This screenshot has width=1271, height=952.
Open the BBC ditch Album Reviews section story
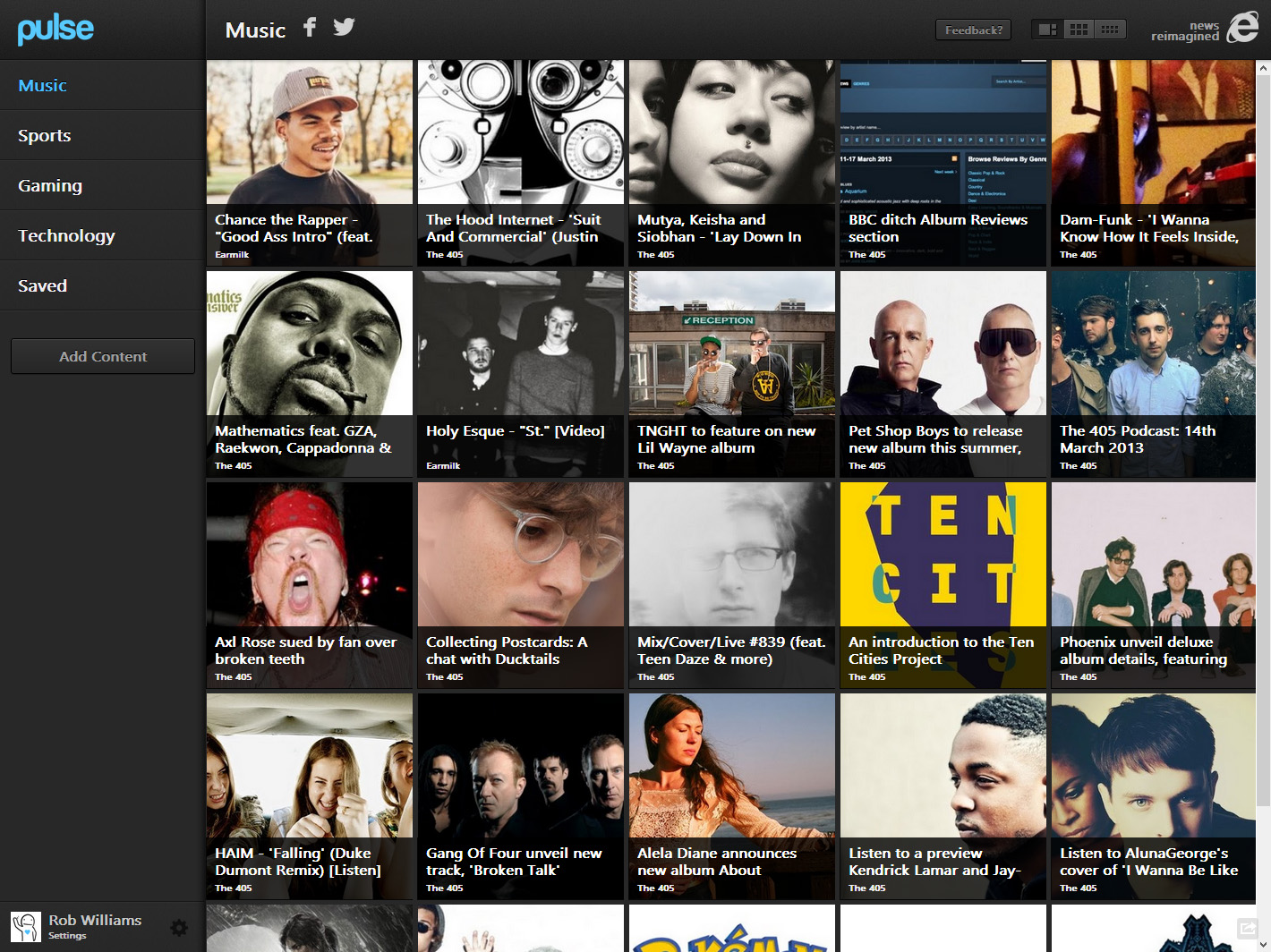click(x=943, y=163)
